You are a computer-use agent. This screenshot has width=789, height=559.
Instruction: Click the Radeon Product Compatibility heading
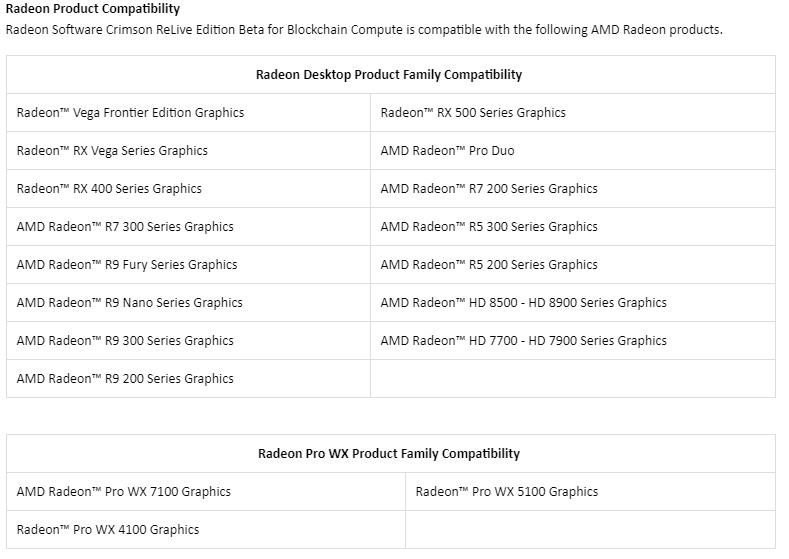click(93, 9)
